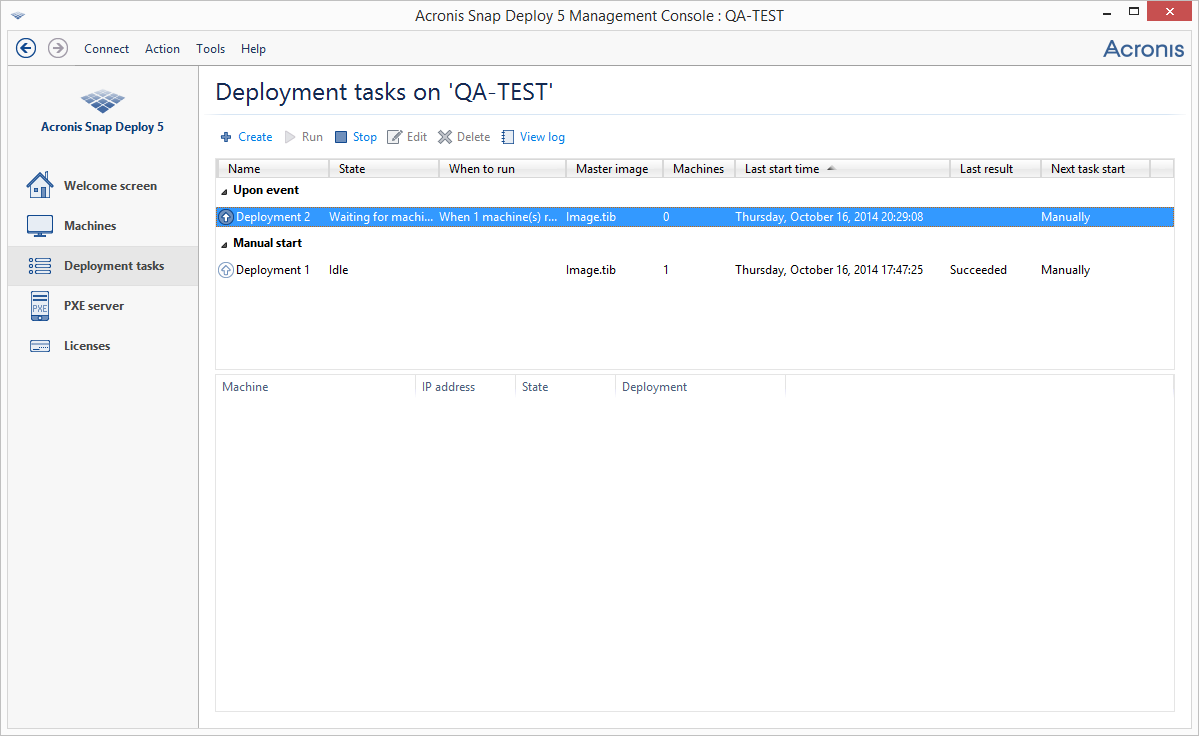Delete the selected deployment task
This screenshot has width=1199, height=736.
point(463,136)
